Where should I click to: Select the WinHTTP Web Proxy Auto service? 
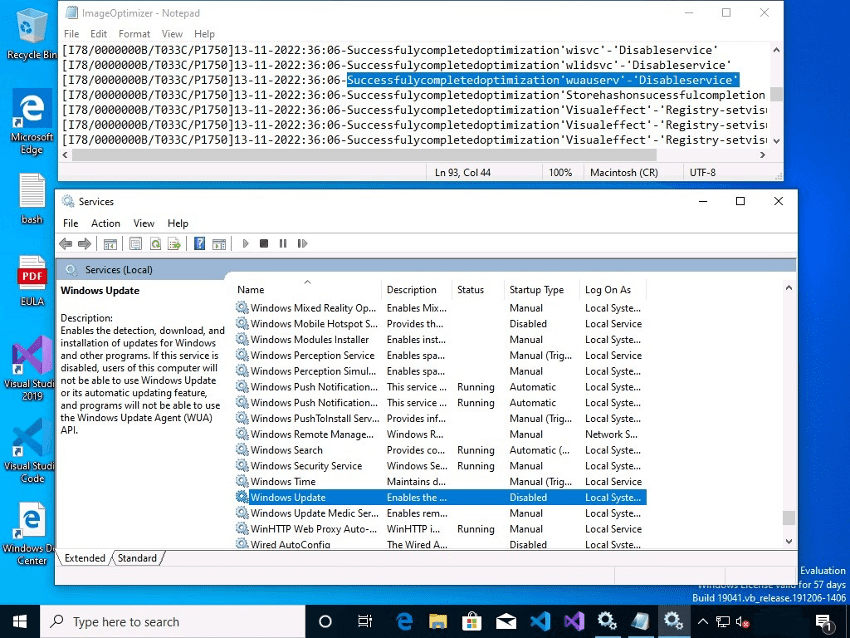pos(305,529)
